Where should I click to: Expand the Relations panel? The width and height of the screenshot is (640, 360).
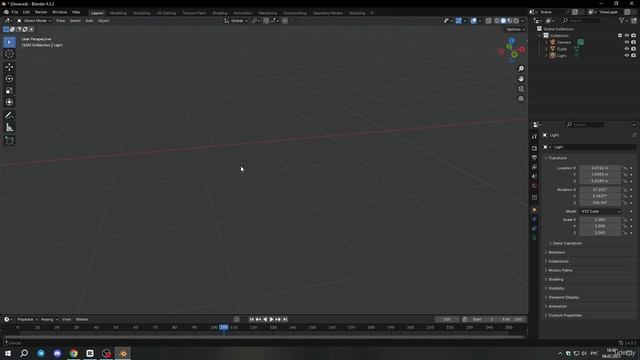556,252
